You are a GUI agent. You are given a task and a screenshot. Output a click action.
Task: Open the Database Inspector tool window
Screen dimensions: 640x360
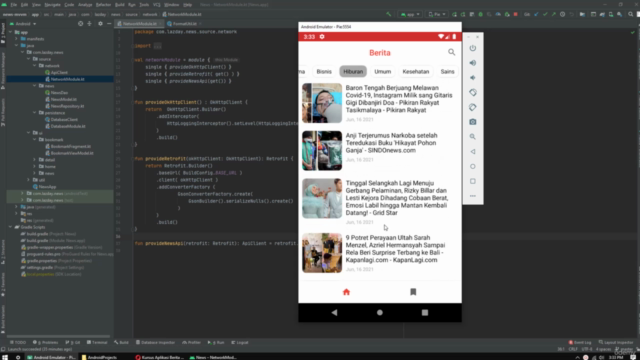click(x=155, y=342)
